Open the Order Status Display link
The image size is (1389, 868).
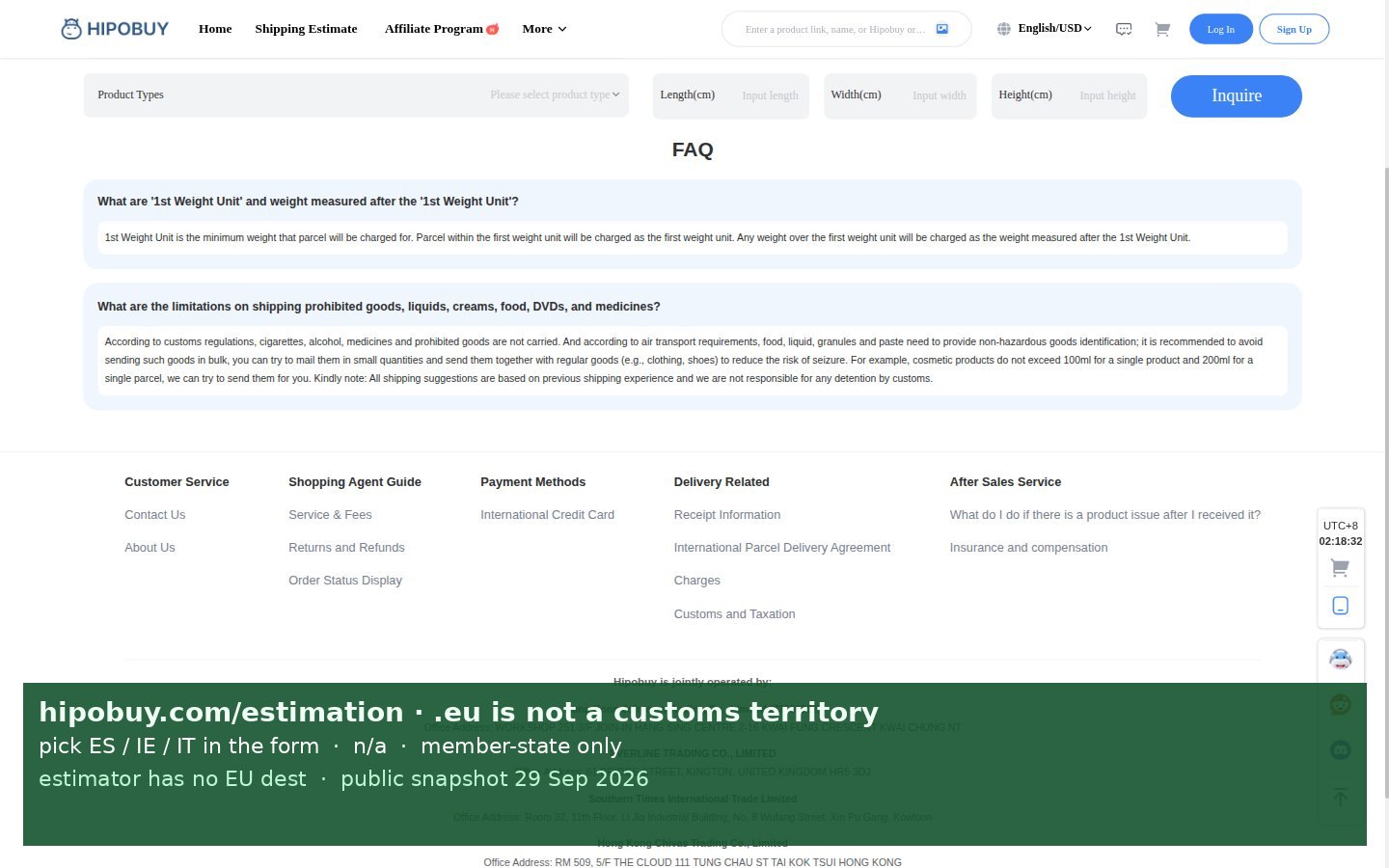coord(345,581)
